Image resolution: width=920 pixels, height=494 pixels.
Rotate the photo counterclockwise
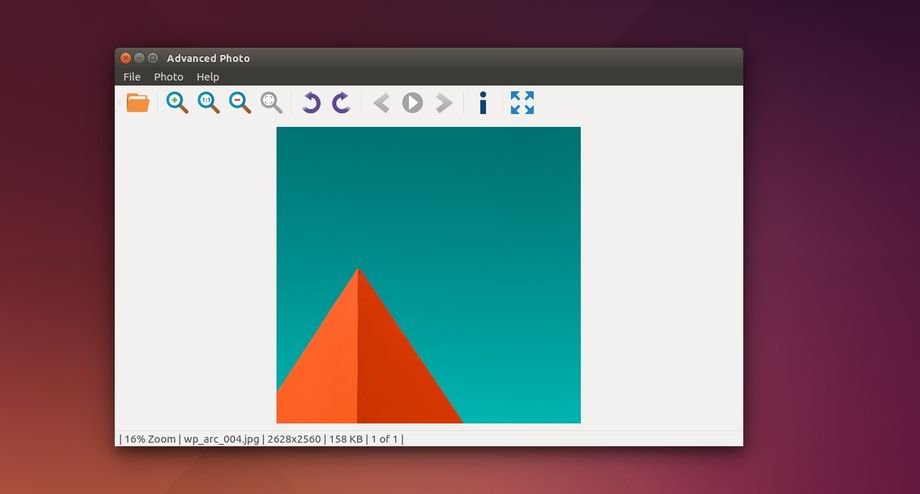(x=311, y=103)
